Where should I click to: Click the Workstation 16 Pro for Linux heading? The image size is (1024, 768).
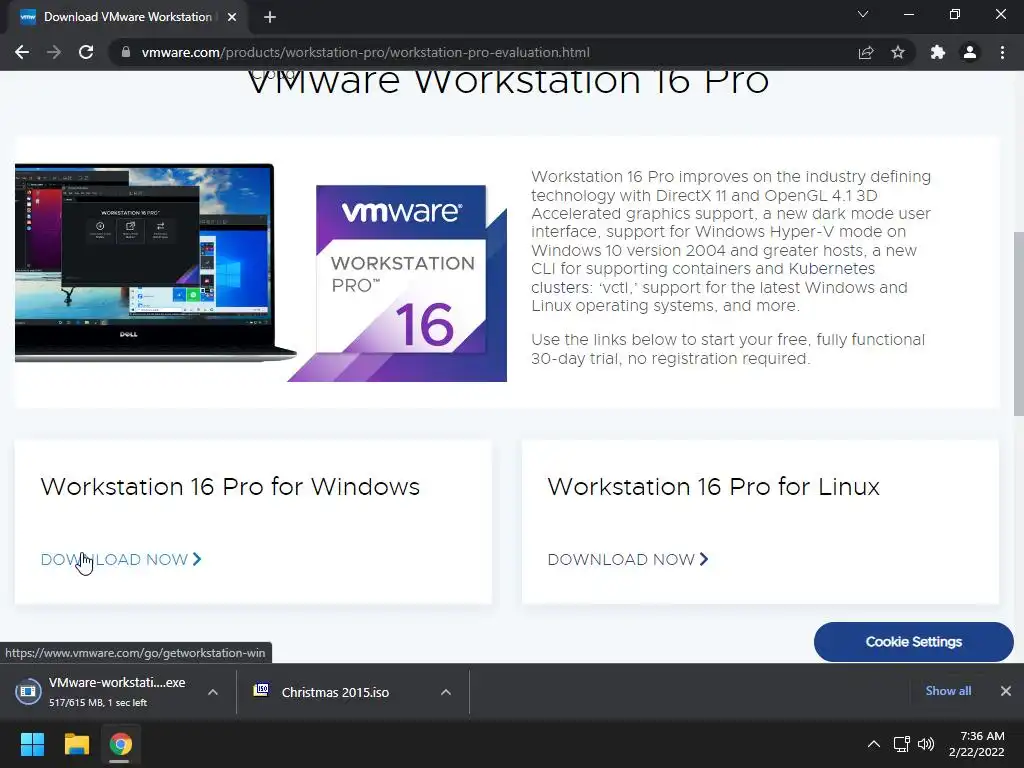(x=713, y=487)
